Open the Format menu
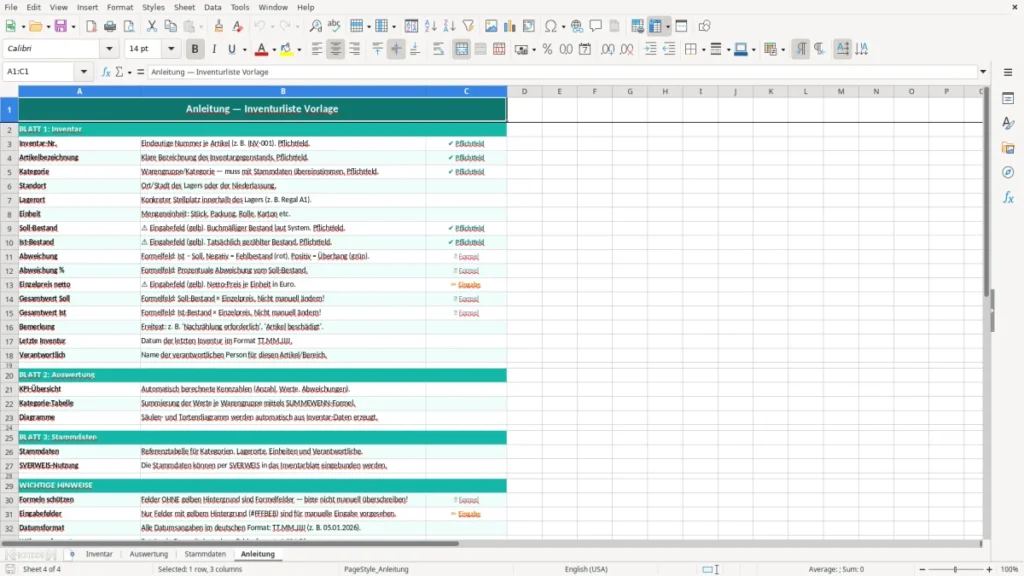This screenshot has height=576, width=1024. coord(120,7)
